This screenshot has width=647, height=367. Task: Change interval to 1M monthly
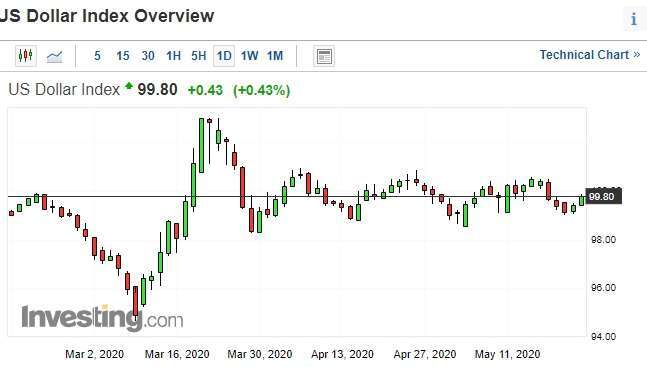275,56
